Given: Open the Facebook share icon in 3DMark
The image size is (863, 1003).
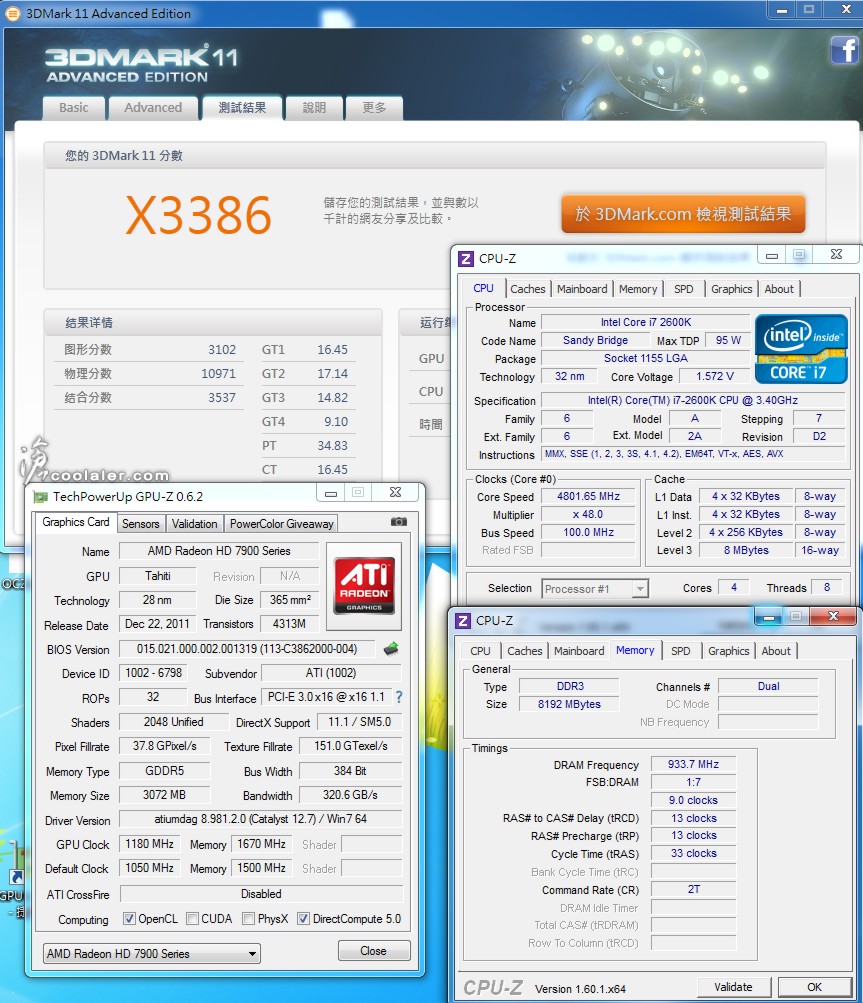Looking at the screenshot, I should (x=844, y=50).
